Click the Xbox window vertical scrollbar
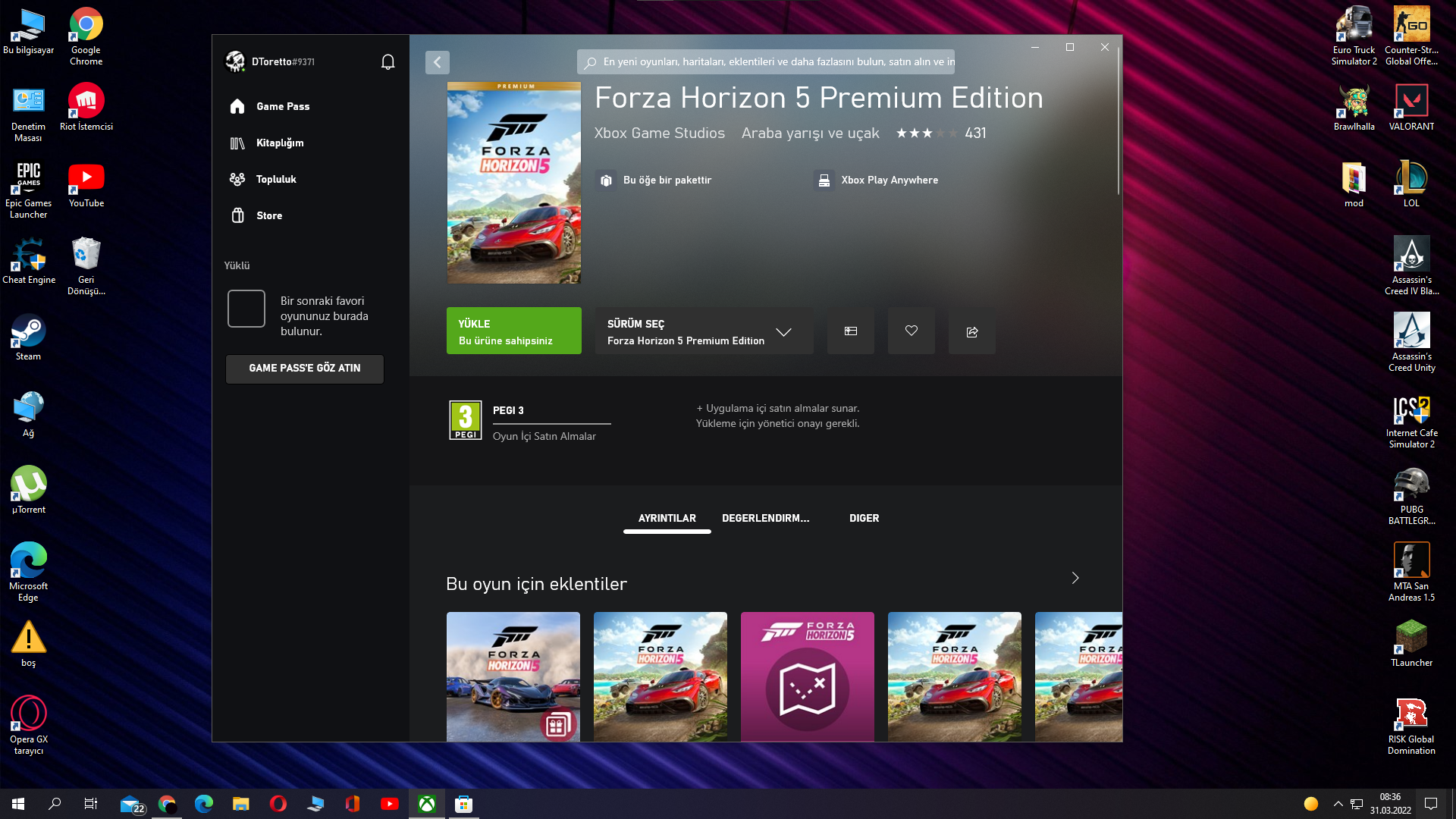This screenshot has height=819, width=1456. pyautogui.click(x=1118, y=121)
